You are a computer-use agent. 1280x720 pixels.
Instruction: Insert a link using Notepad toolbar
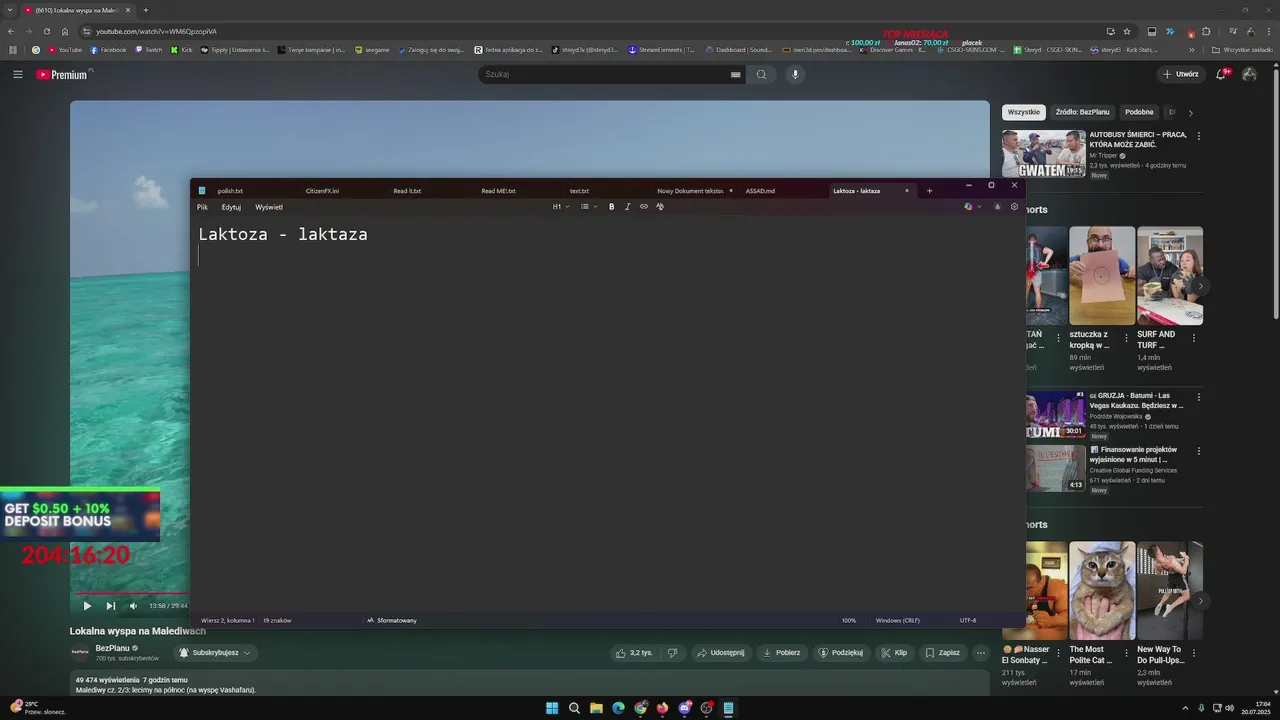(x=644, y=207)
